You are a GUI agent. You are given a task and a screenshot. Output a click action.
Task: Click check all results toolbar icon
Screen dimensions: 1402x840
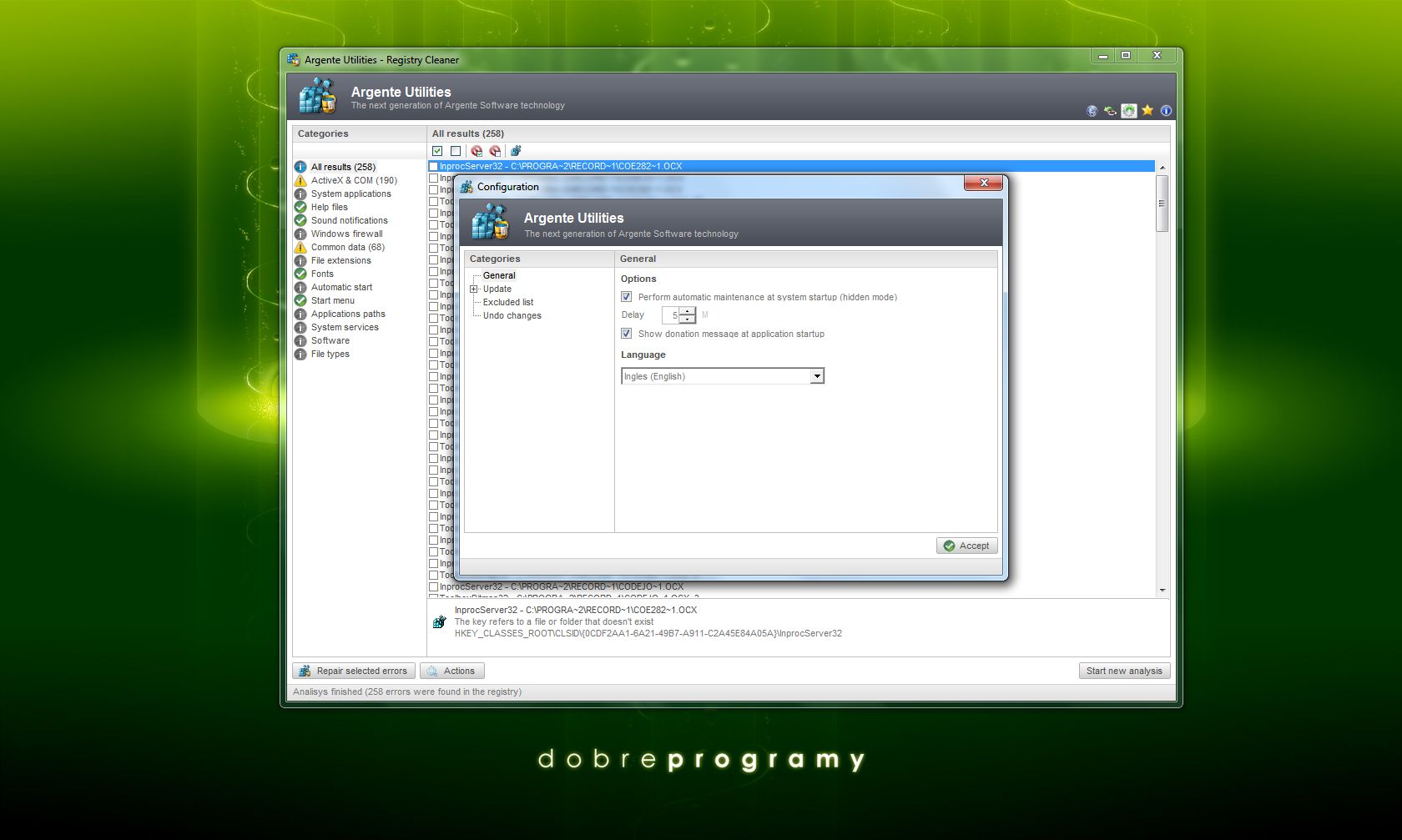(437, 151)
